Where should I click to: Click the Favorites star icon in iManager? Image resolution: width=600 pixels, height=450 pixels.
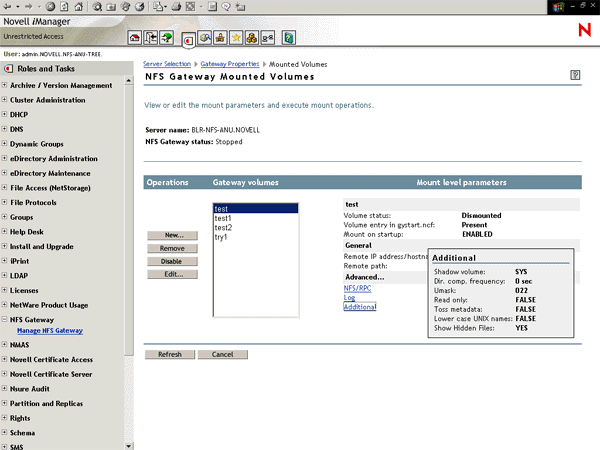(x=236, y=38)
